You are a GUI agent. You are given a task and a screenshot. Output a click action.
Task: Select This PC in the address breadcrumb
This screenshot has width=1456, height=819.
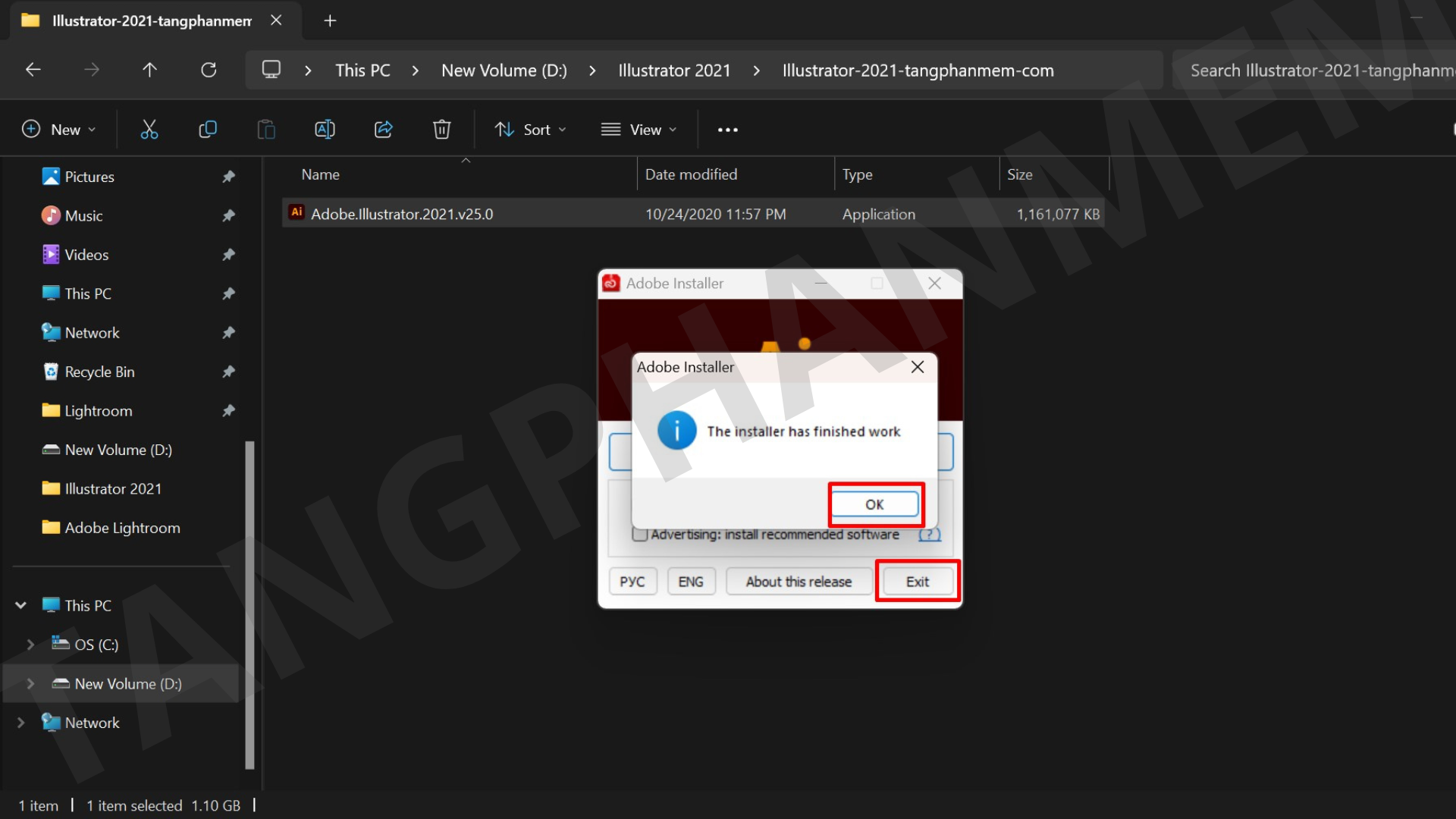point(362,71)
